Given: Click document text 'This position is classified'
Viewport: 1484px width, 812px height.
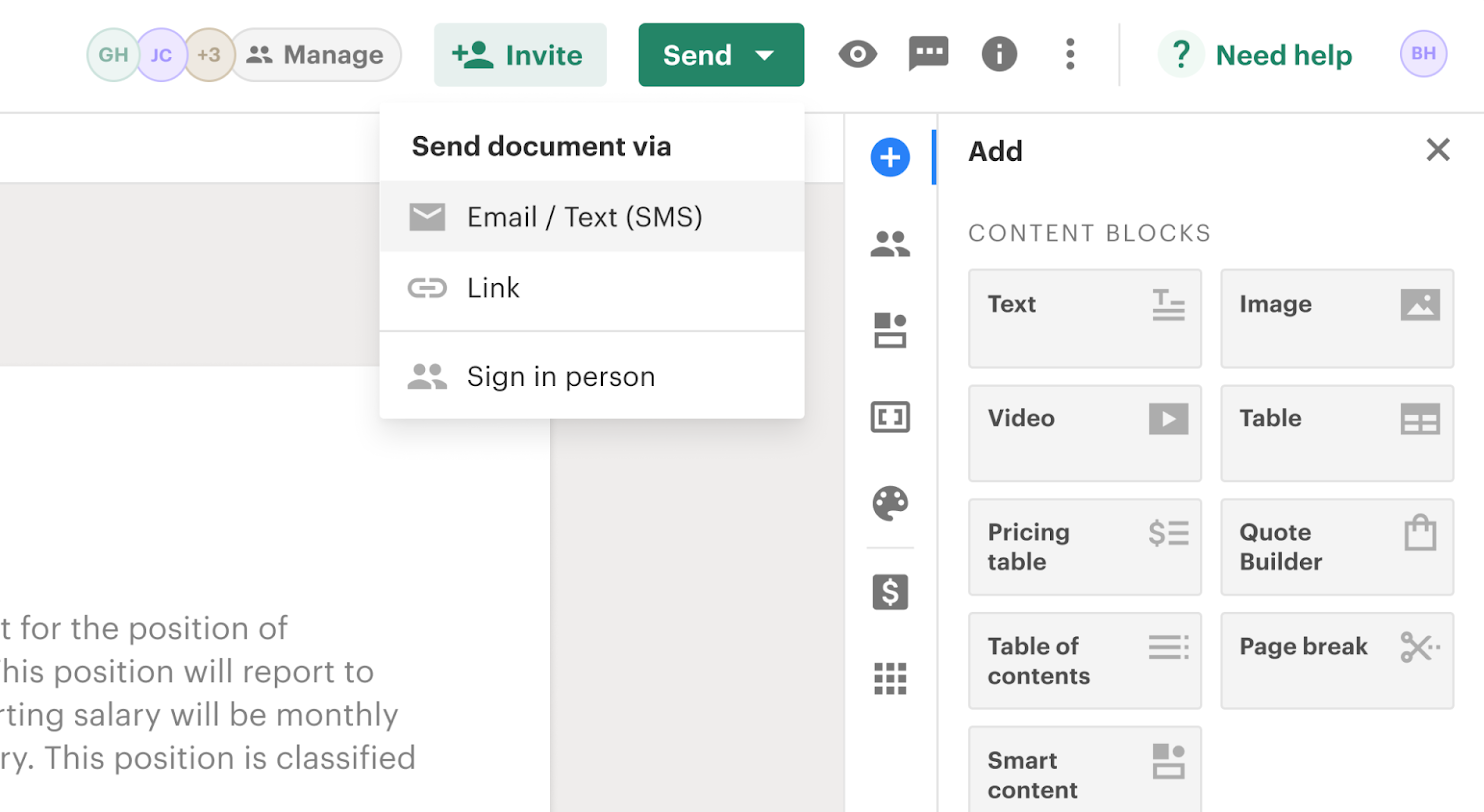Looking at the screenshot, I should coord(230,758).
